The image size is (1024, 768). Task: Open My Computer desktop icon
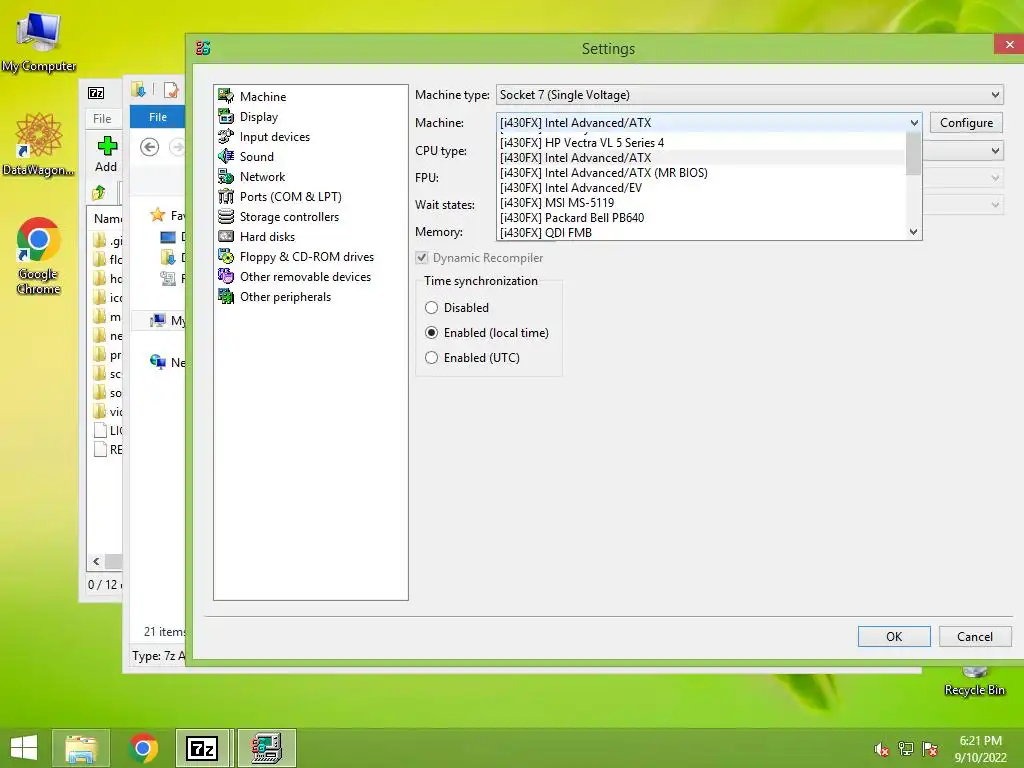click(x=39, y=41)
